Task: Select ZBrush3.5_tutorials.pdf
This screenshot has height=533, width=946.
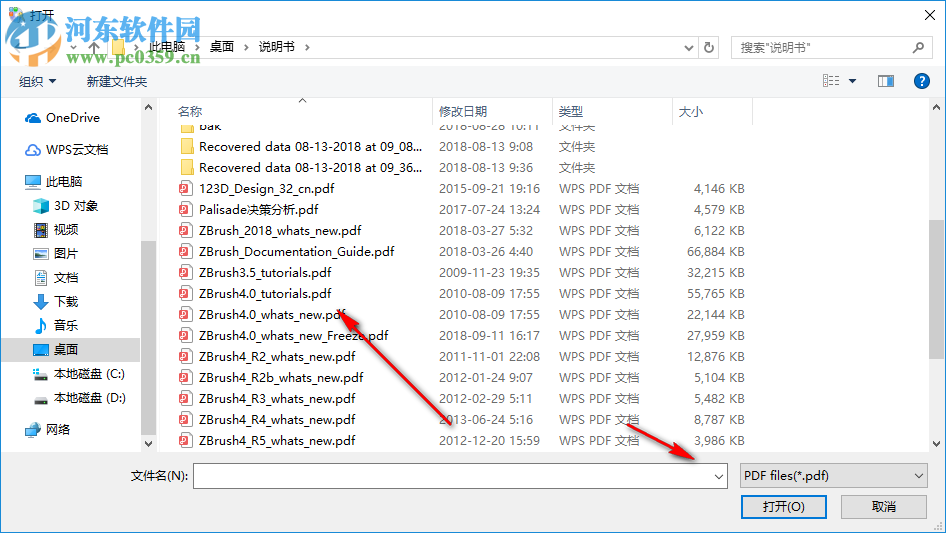Action: 265,273
